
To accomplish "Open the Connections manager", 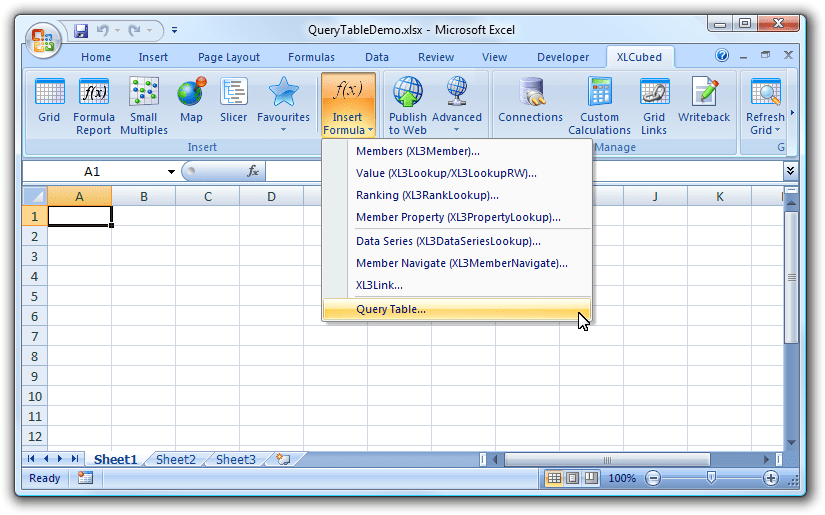I will [530, 100].
